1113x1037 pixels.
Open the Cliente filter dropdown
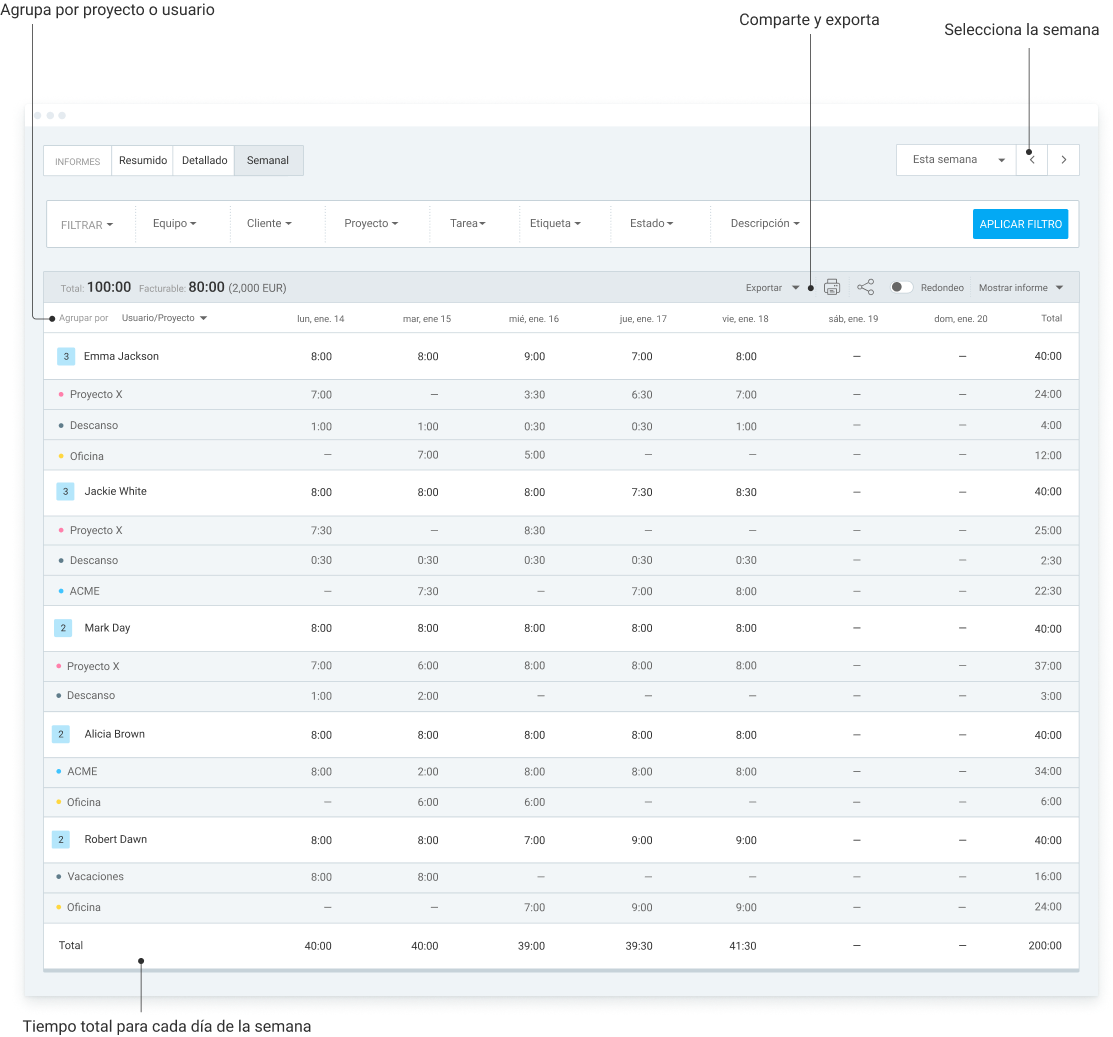point(269,224)
